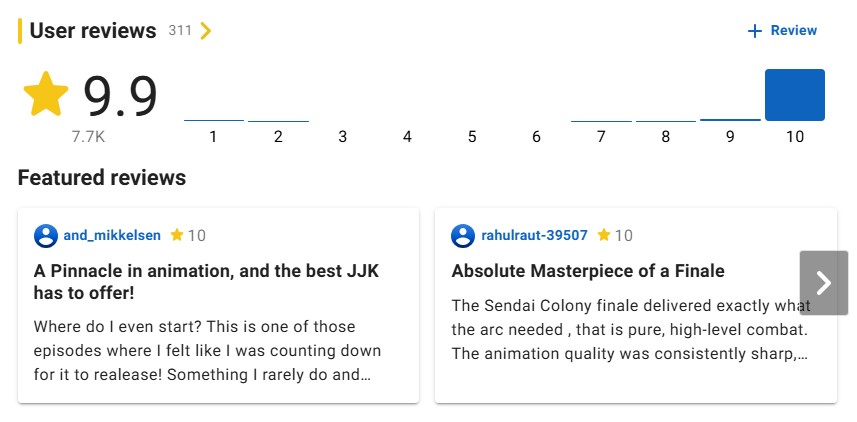The width and height of the screenshot is (857, 422).
Task: Select the 8-star rating histogram bar
Action: click(x=666, y=120)
